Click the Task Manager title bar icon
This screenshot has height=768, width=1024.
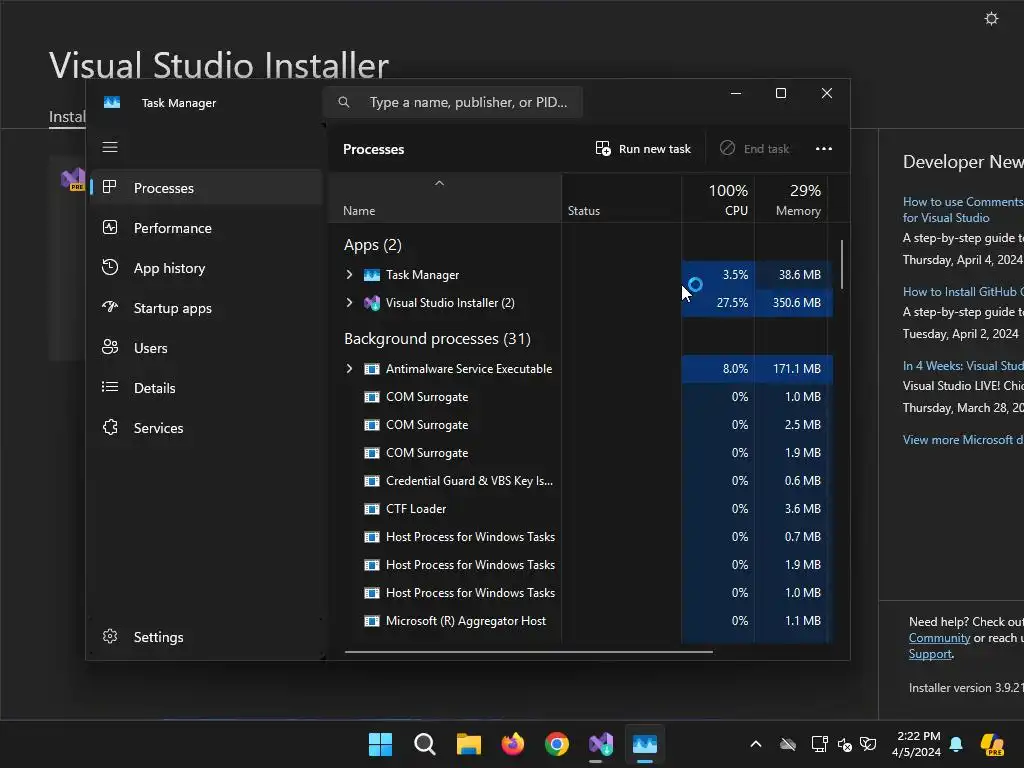112,103
